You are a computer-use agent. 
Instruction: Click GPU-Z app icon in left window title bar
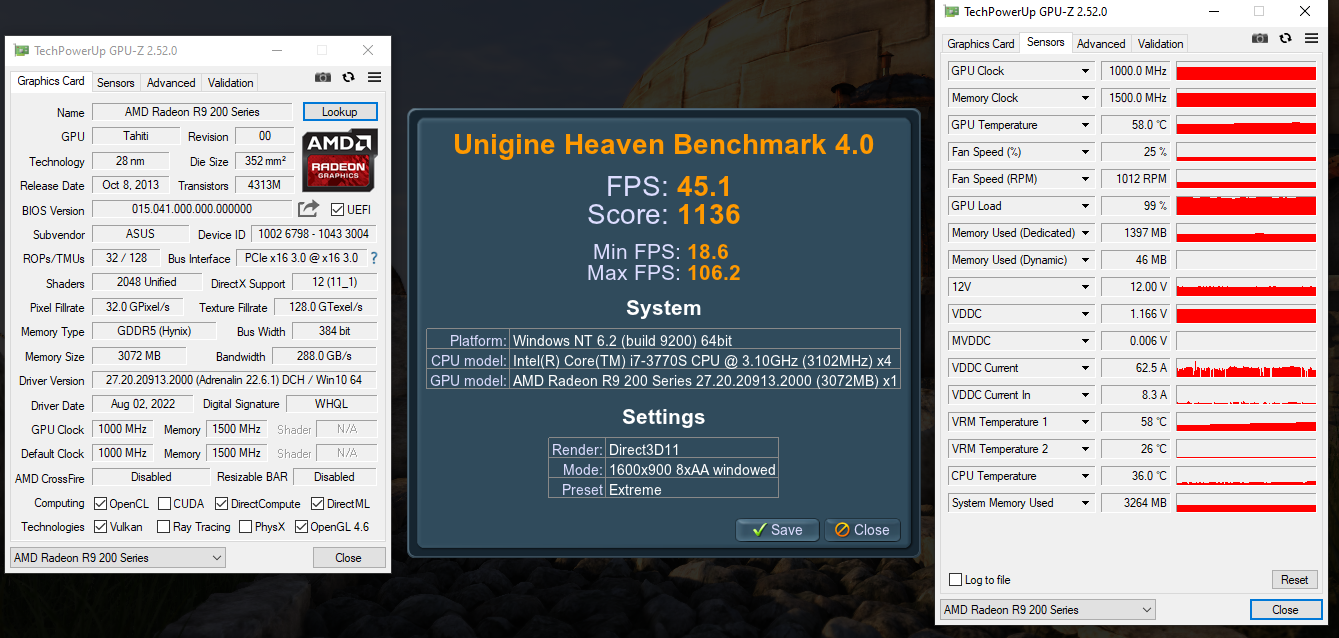pyautogui.click(x=22, y=51)
